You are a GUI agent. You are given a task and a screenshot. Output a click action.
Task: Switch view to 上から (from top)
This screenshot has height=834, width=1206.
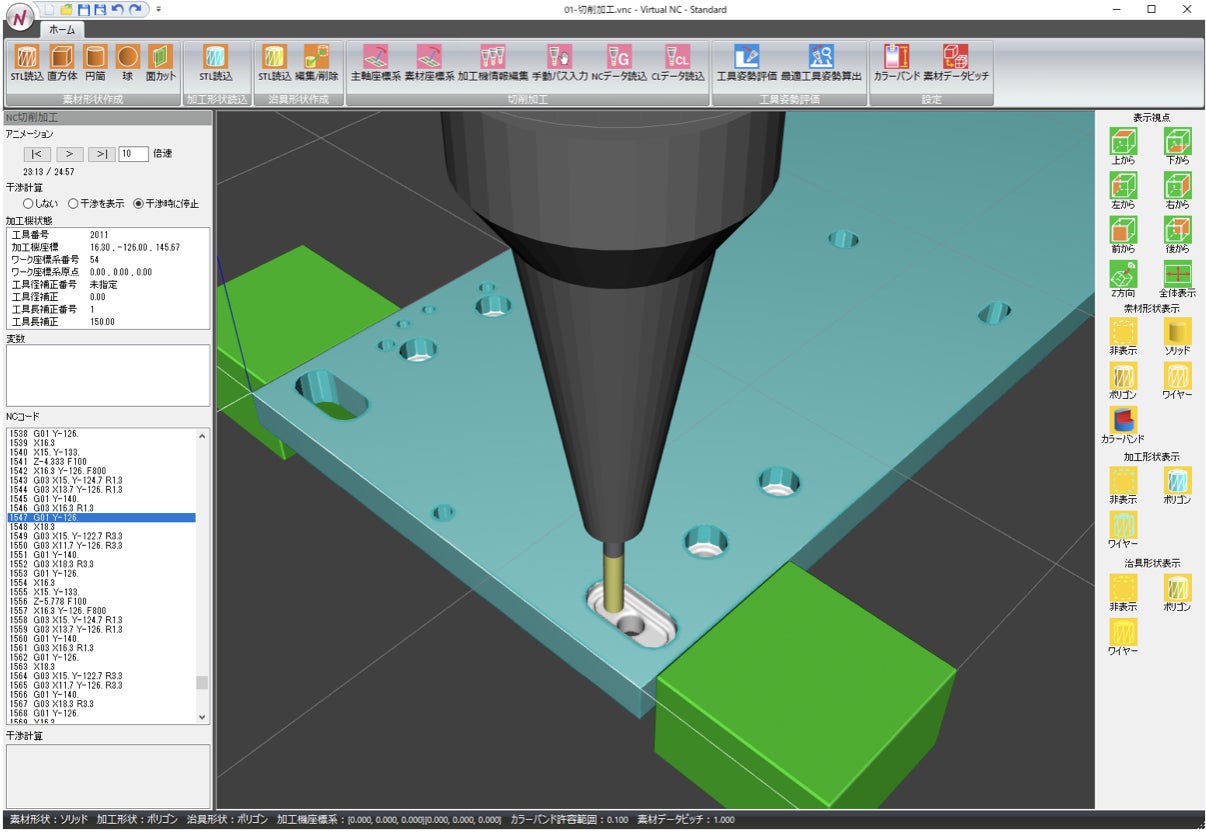pyautogui.click(x=1123, y=140)
